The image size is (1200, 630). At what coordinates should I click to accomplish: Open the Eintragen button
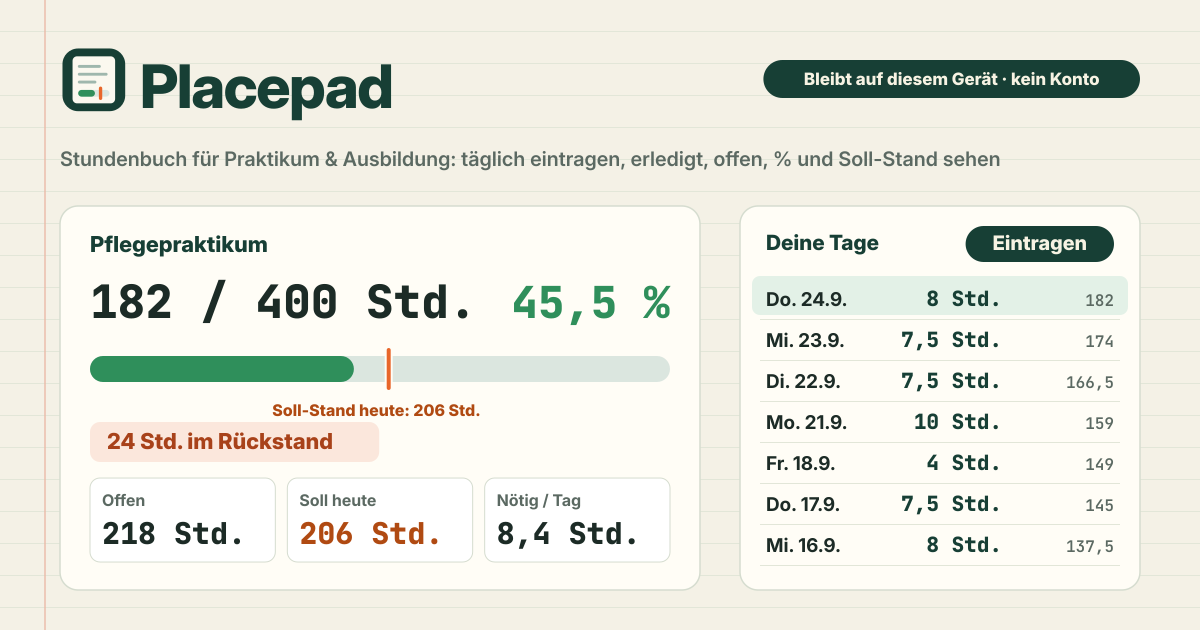[1039, 244]
